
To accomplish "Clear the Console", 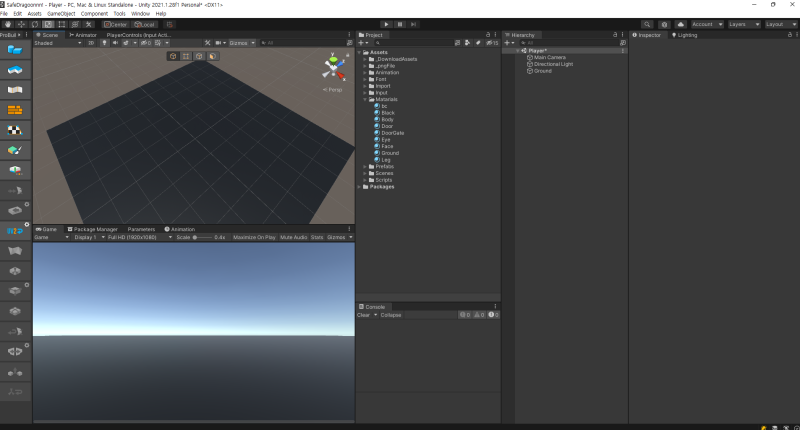I will 363,315.
